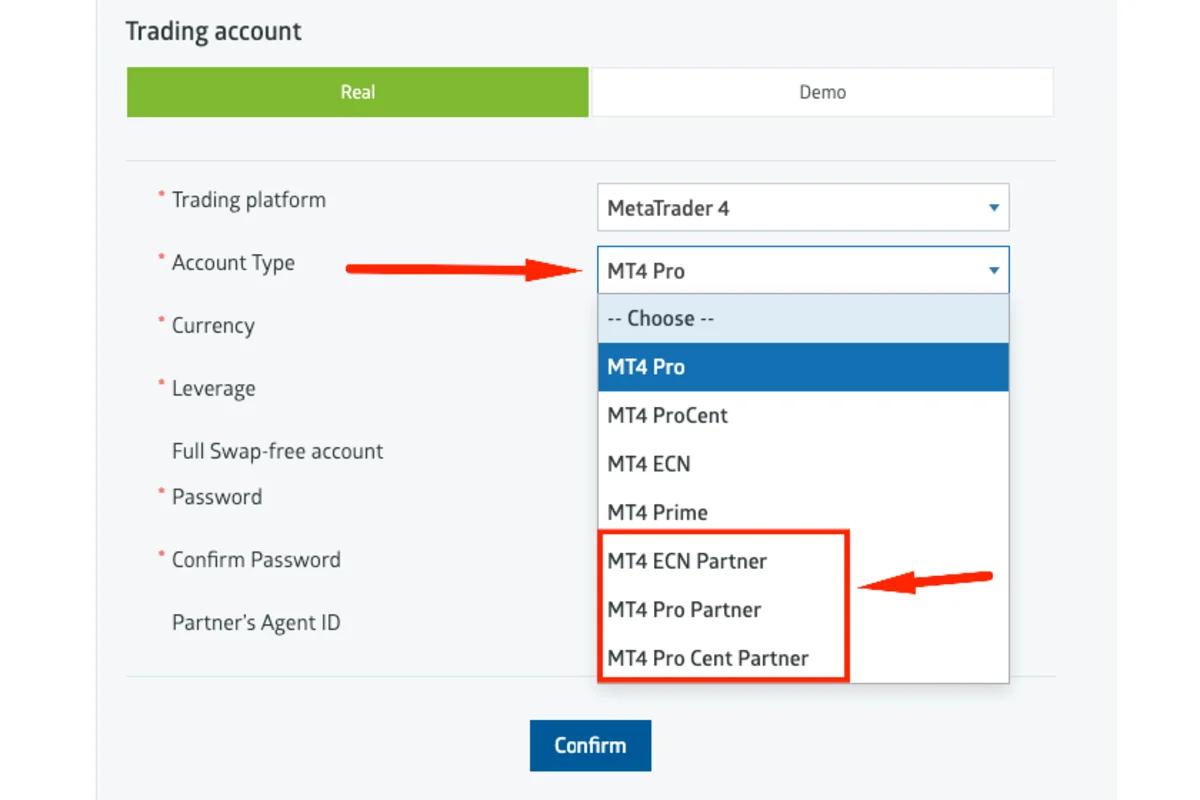
Task: Choose MT4 Prime account type
Action: click(803, 512)
